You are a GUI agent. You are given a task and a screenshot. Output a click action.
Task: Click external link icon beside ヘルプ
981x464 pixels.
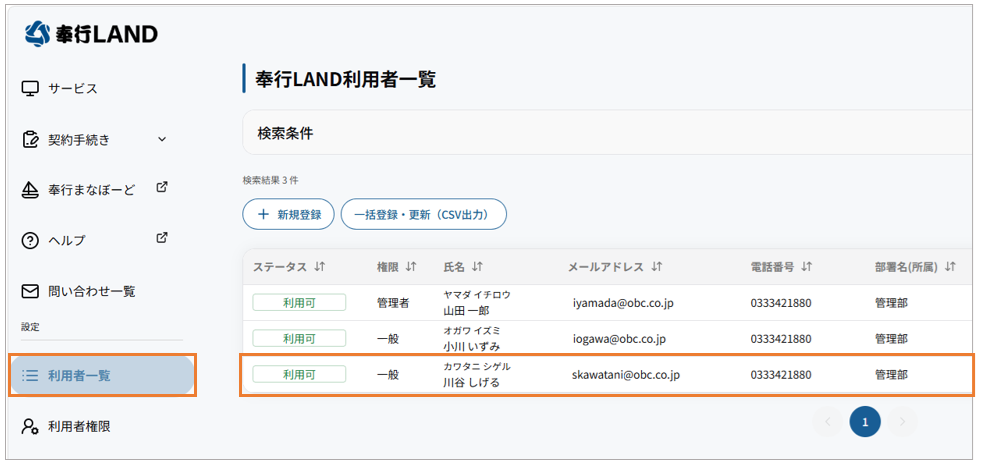pos(162,238)
